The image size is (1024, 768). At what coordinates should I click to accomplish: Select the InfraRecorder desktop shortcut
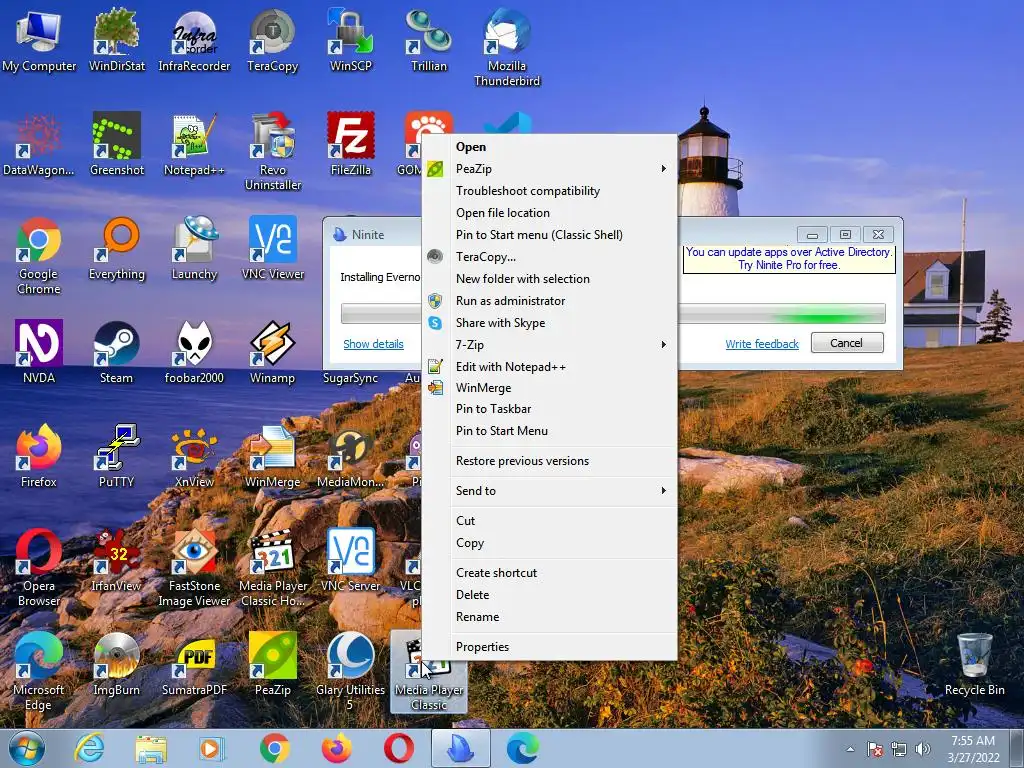[x=195, y=40]
